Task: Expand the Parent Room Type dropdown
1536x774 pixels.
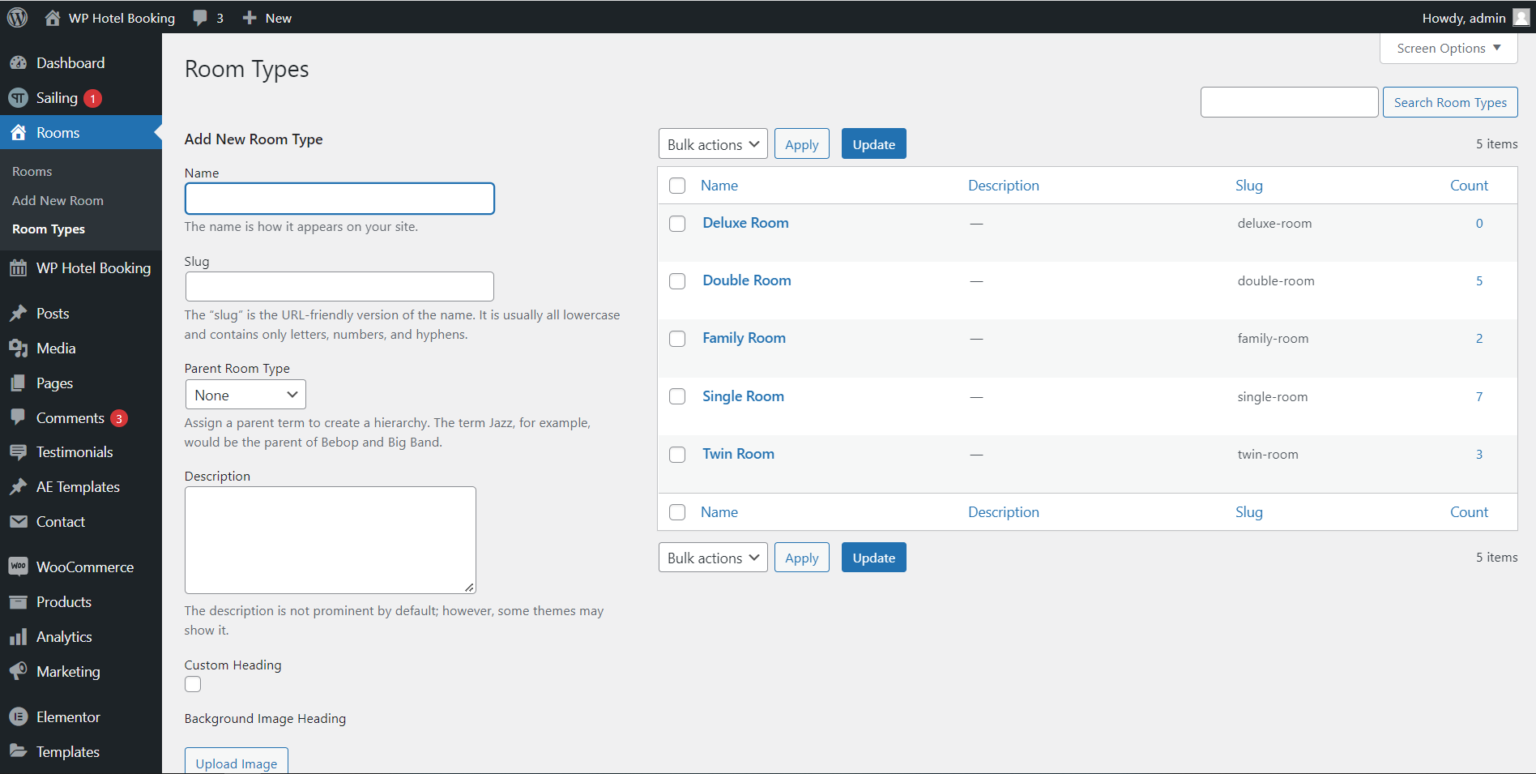Action: point(245,395)
